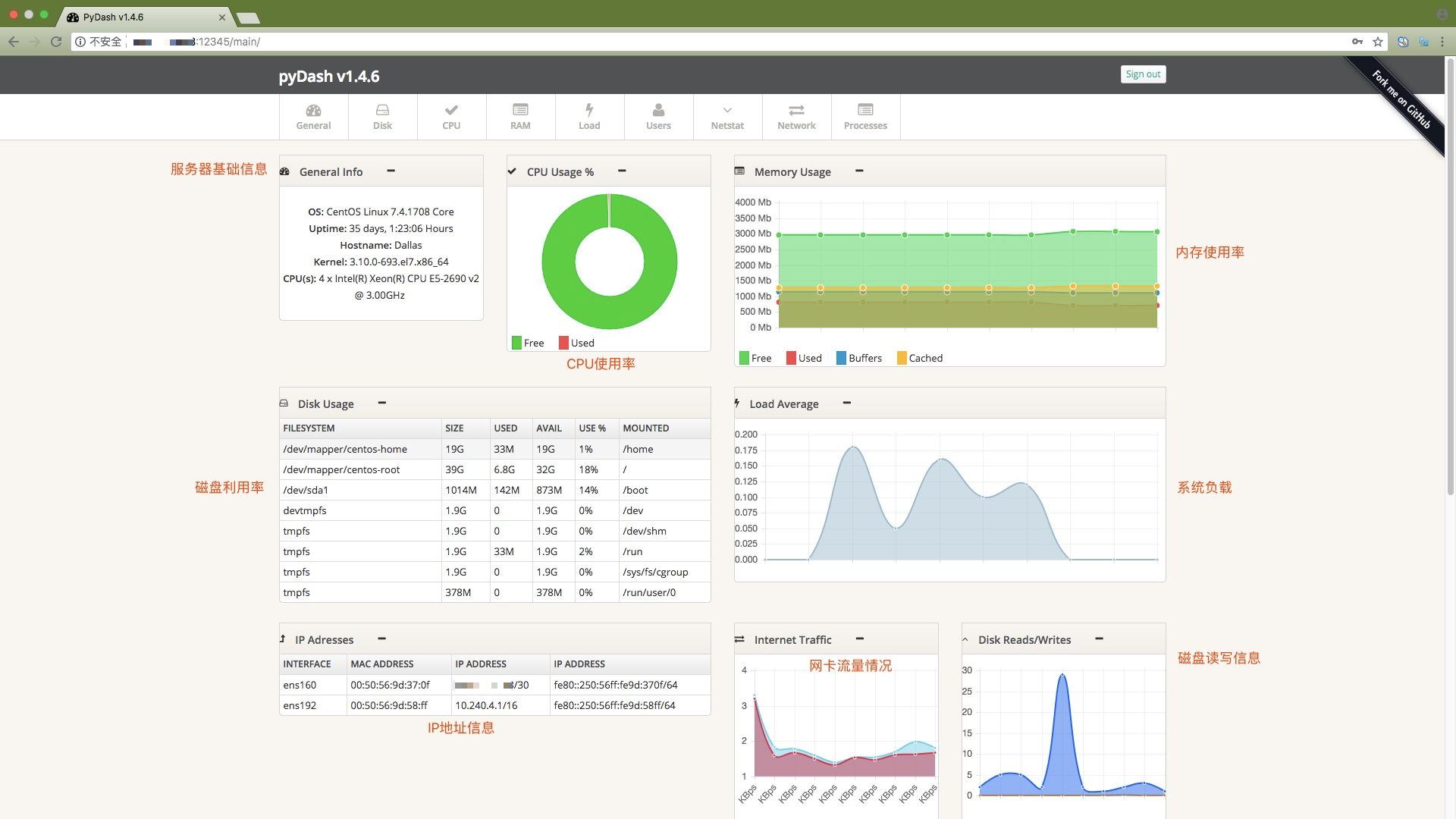Viewport: 1456px width, 819px height.
Task: Click the site info insecure icon
Action: tap(80, 42)
